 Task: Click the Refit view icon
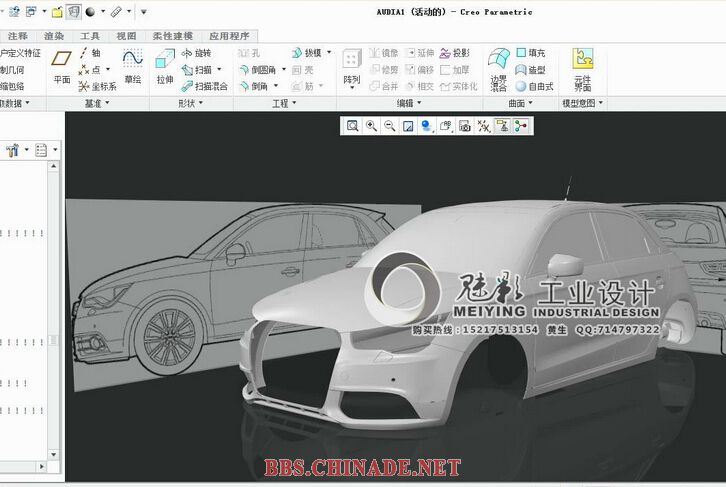(x=352, y=126)
